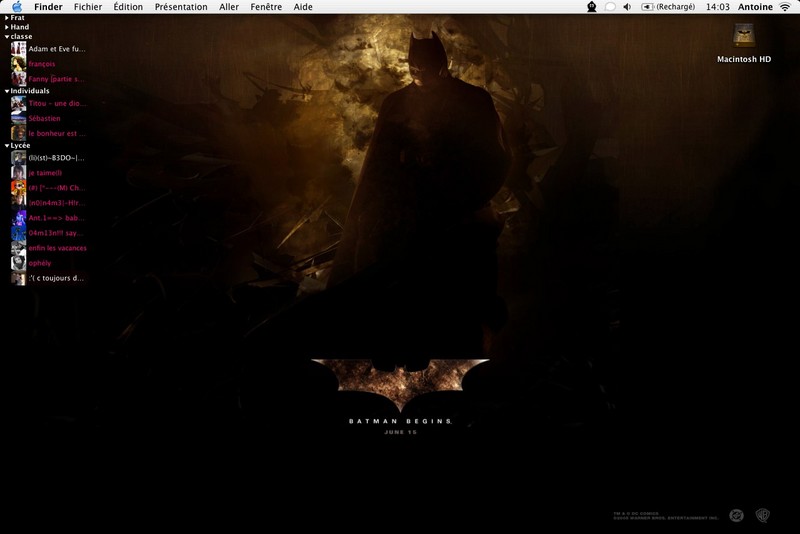Collapse the Individuals group
The height and width of the screenshot is (534, 800).
click(7, 91)
